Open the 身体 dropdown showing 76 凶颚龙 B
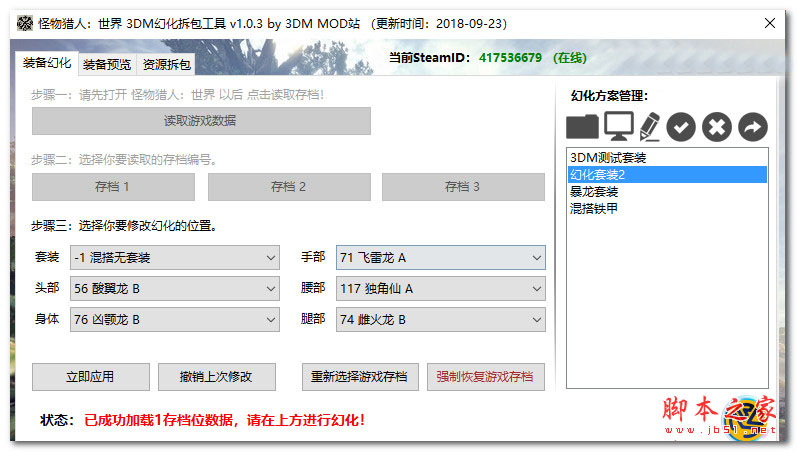 coord(175,320)
